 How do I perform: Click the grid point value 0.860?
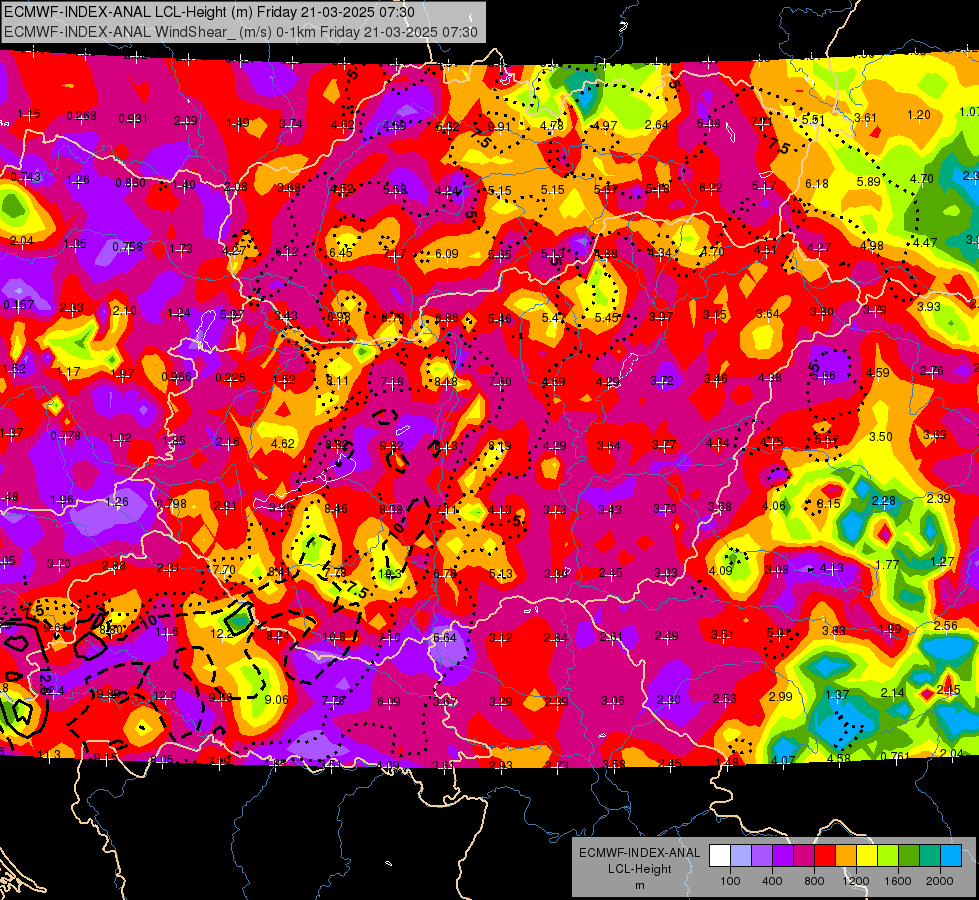click(130, 183)
